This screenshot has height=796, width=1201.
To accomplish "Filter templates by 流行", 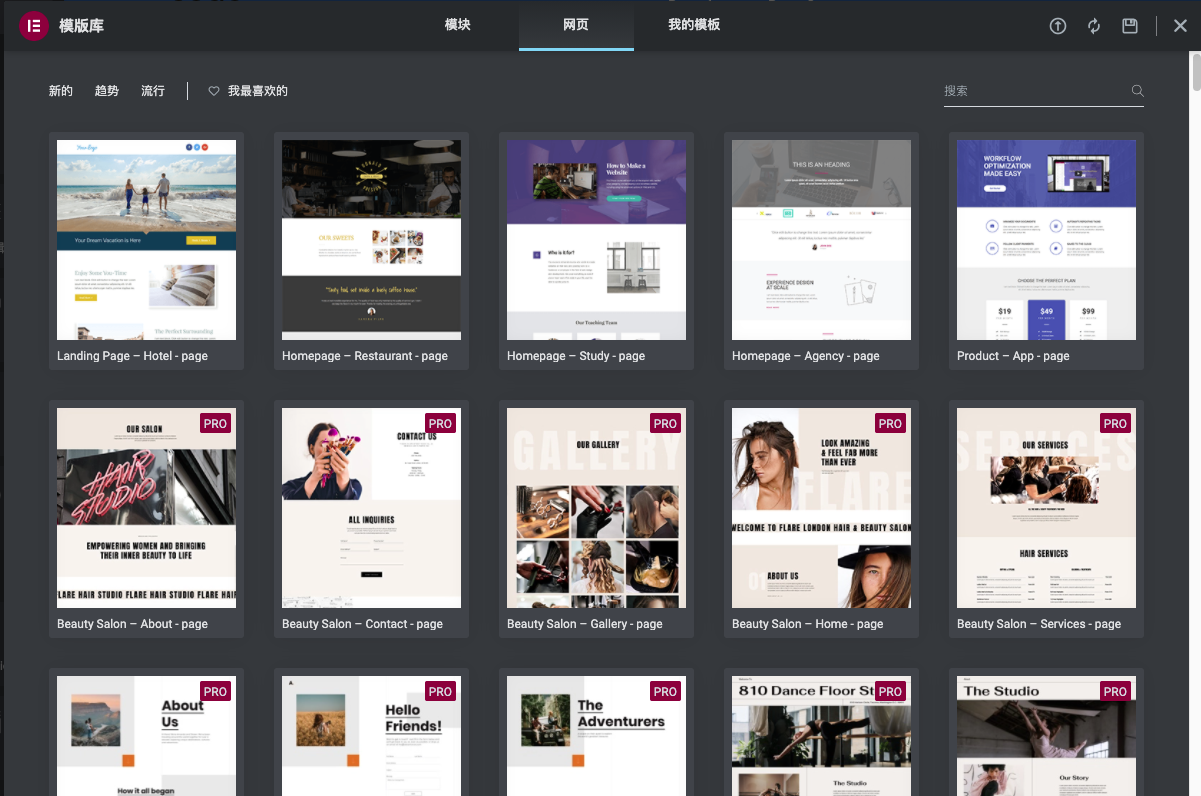I will pyautogui.click(x=153, y=91).
